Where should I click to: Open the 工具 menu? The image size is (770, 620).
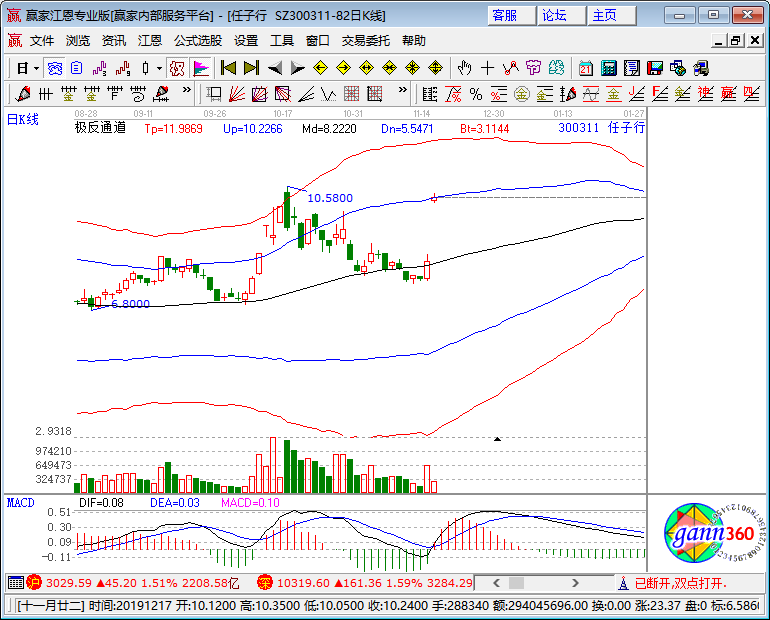click(x=282, y=41)
